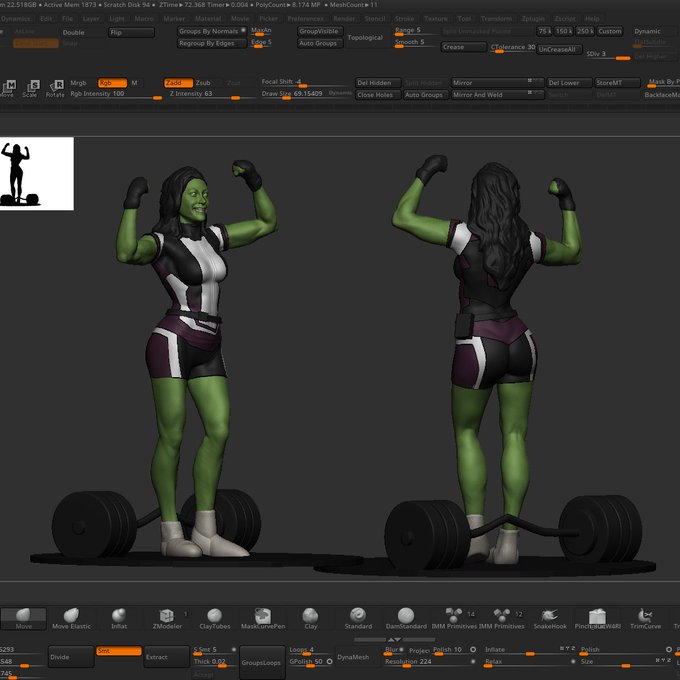The image size is (680, 680).
Task: Open the Zplugin menu
Action: (533, 19)
